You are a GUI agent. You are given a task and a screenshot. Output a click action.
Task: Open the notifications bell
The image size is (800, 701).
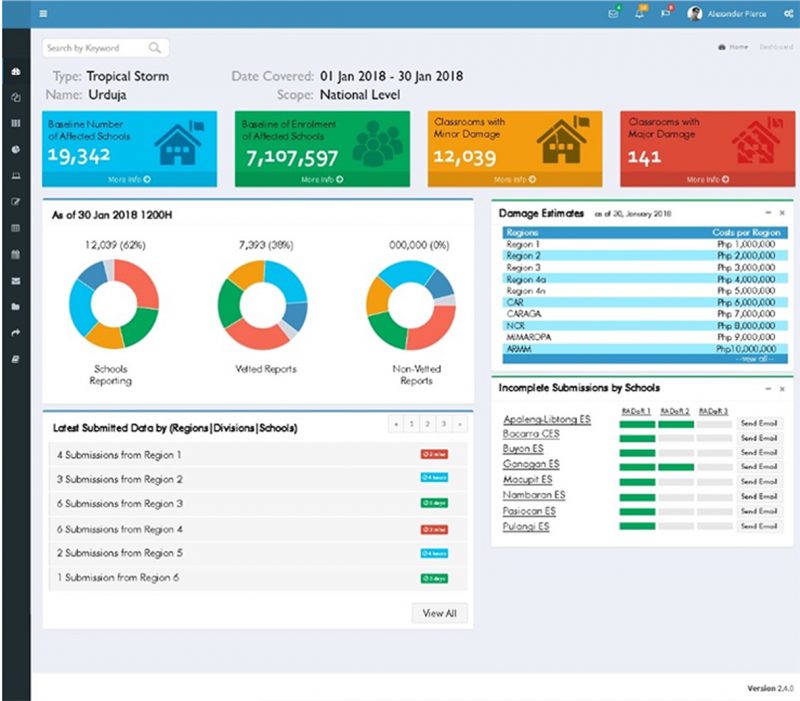(x=640, y=14)
